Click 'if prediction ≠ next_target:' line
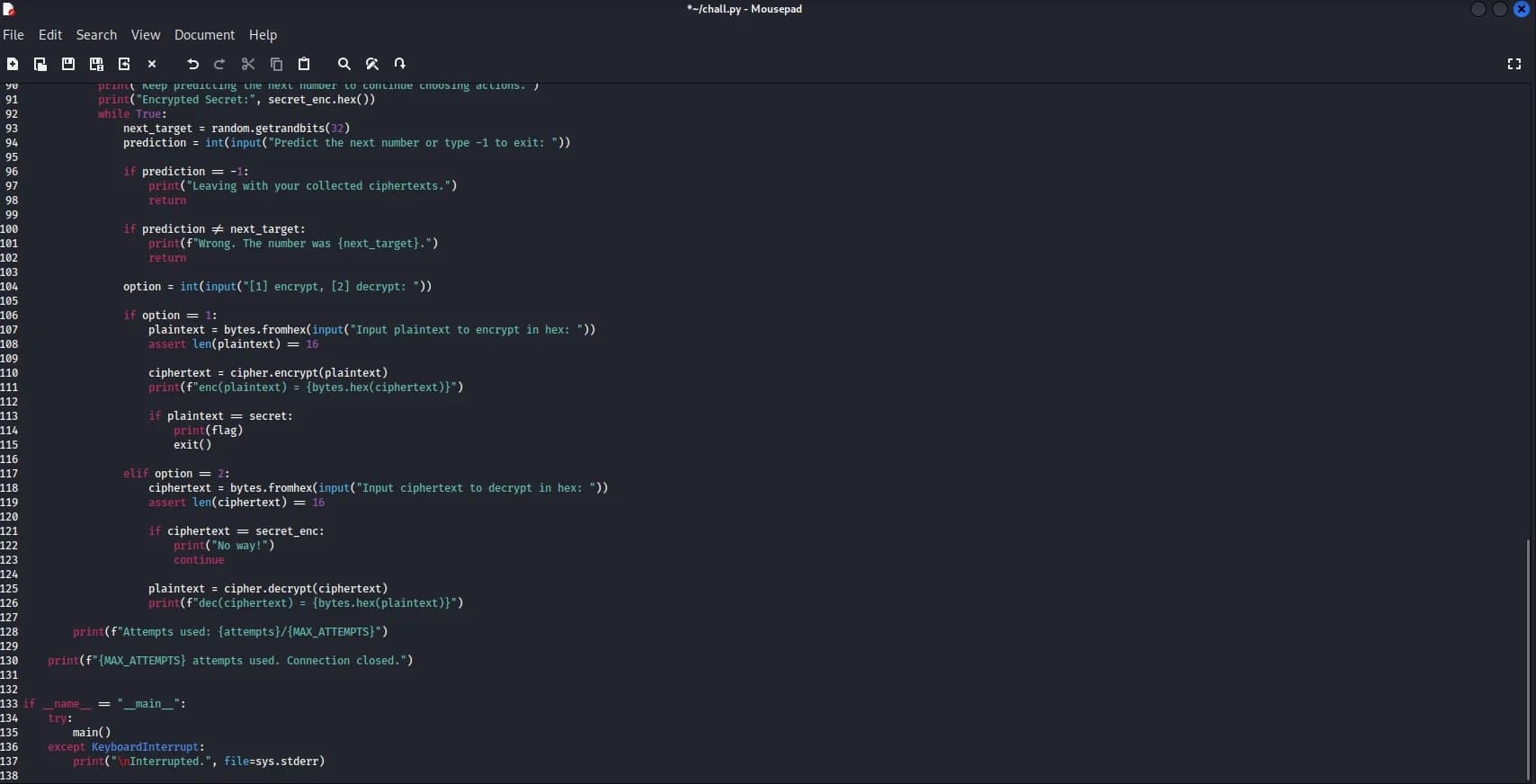1536x784 pixels. (214, 229)
